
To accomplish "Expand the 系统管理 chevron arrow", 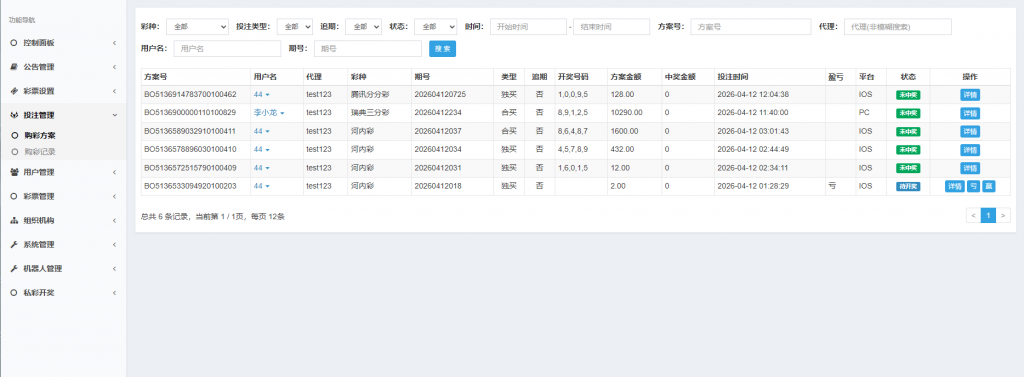I will click(114, 244).
